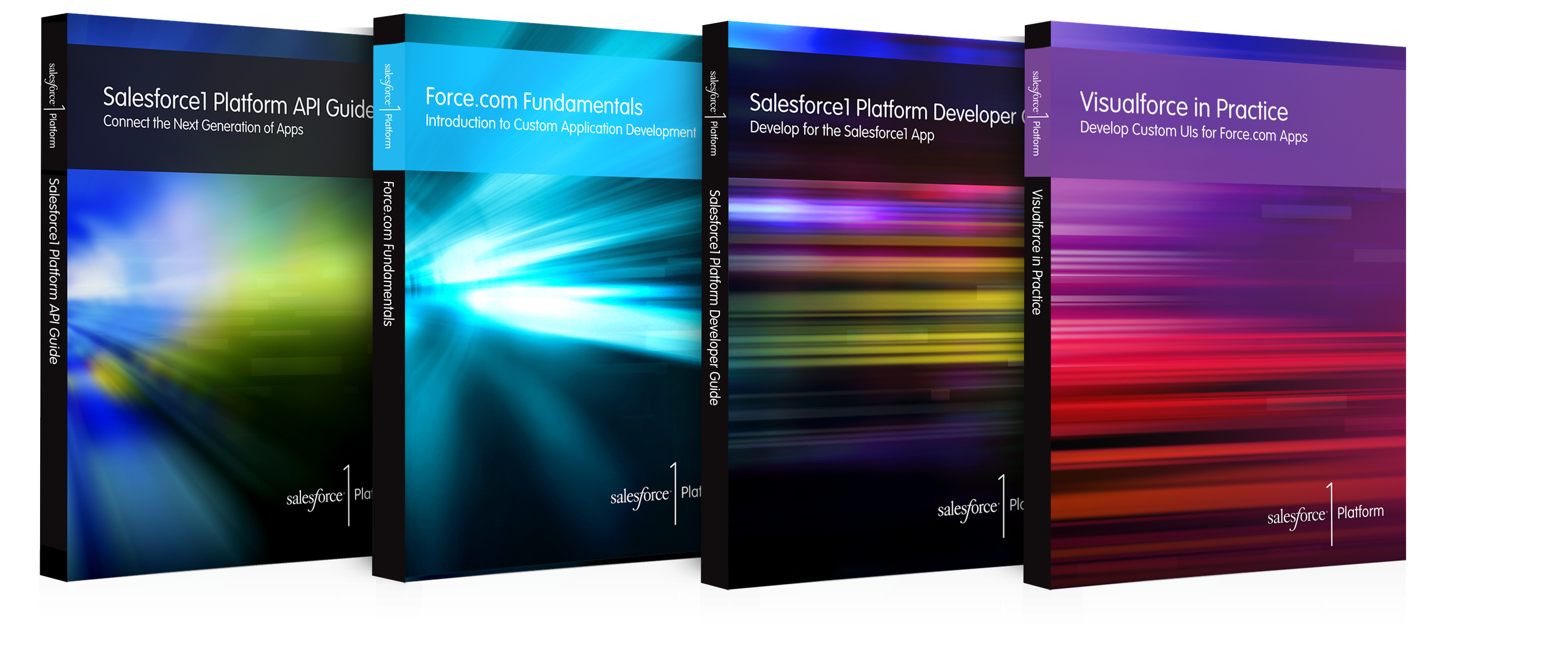Click salesforce logo on Developer Guide cover

981,506
